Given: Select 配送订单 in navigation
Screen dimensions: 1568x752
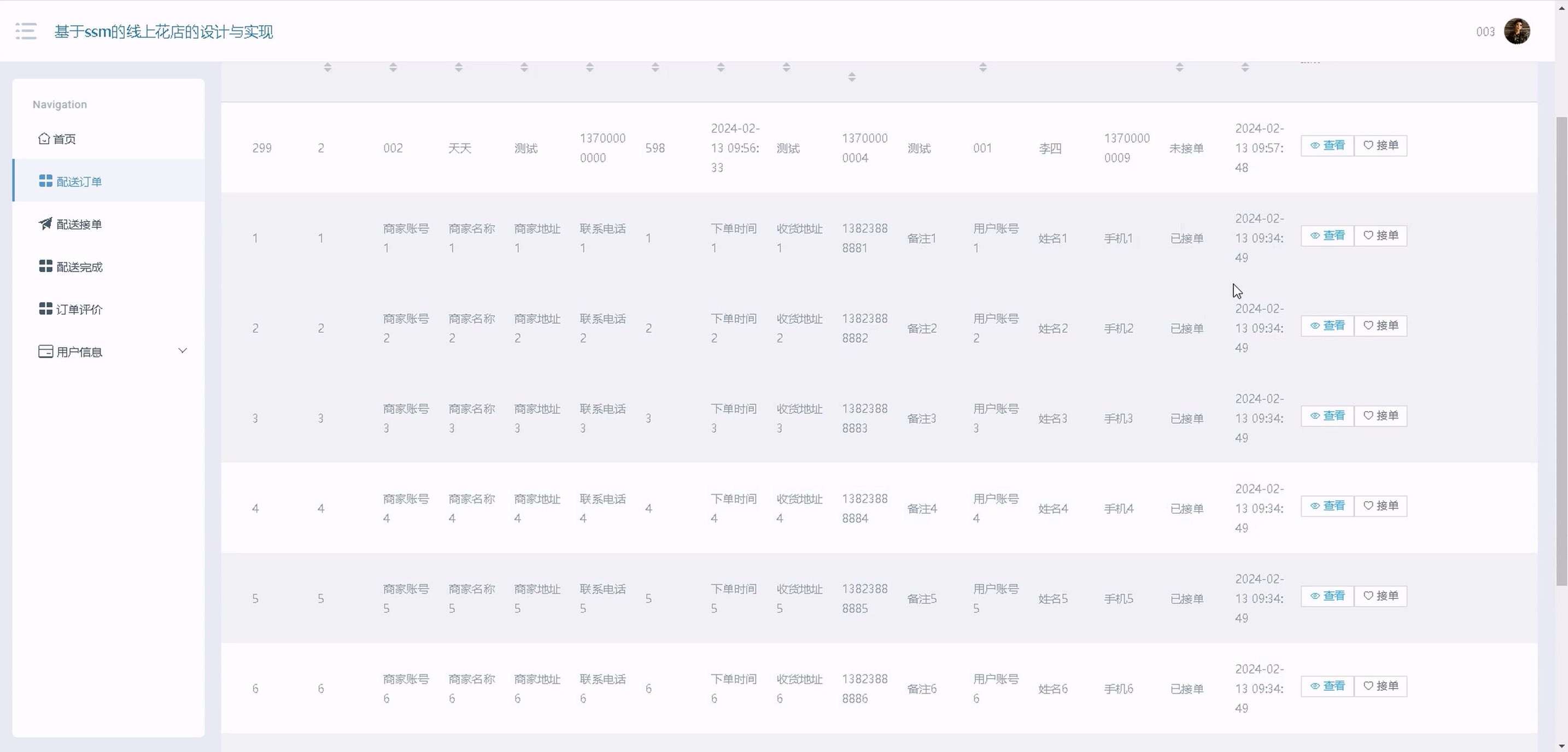Looking at the screenshot, I should [x=108, y=181].
